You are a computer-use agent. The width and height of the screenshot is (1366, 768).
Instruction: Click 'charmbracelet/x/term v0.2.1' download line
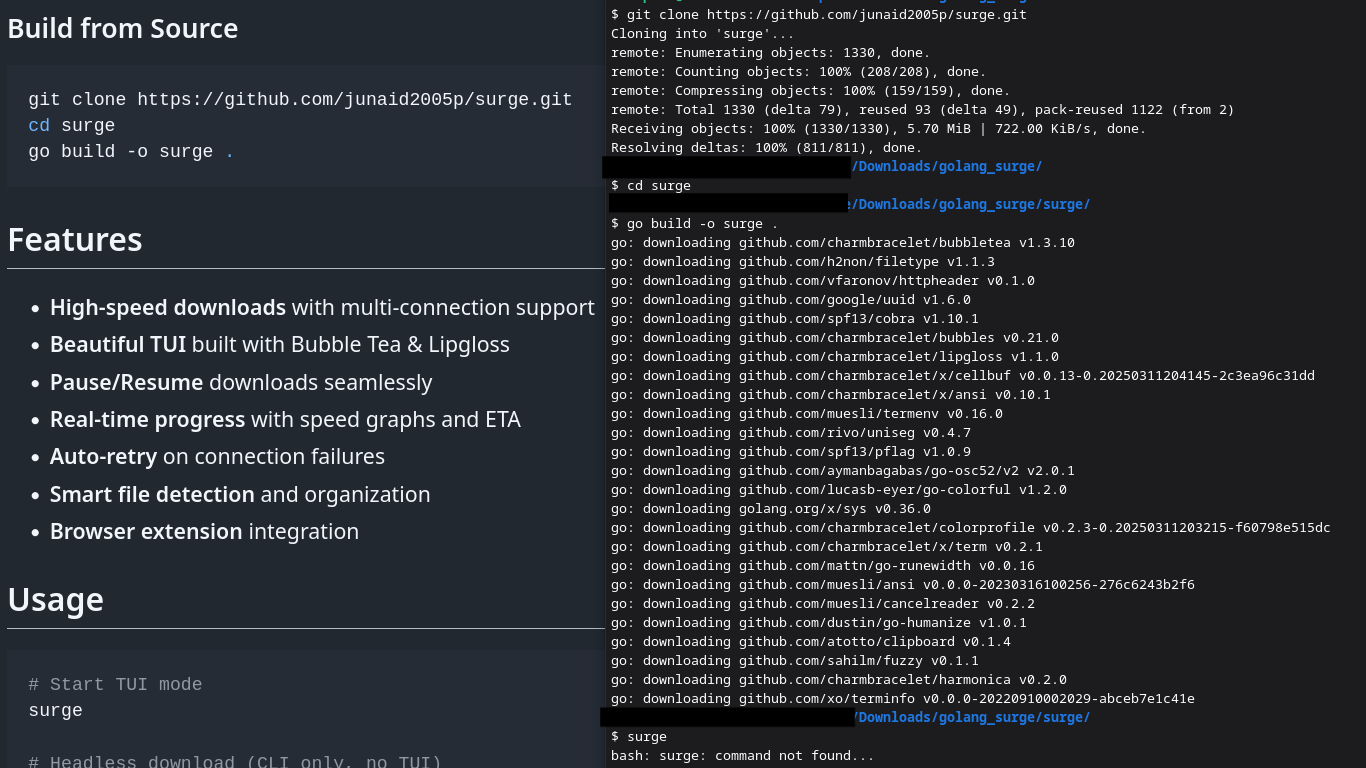tap(827, 547)
